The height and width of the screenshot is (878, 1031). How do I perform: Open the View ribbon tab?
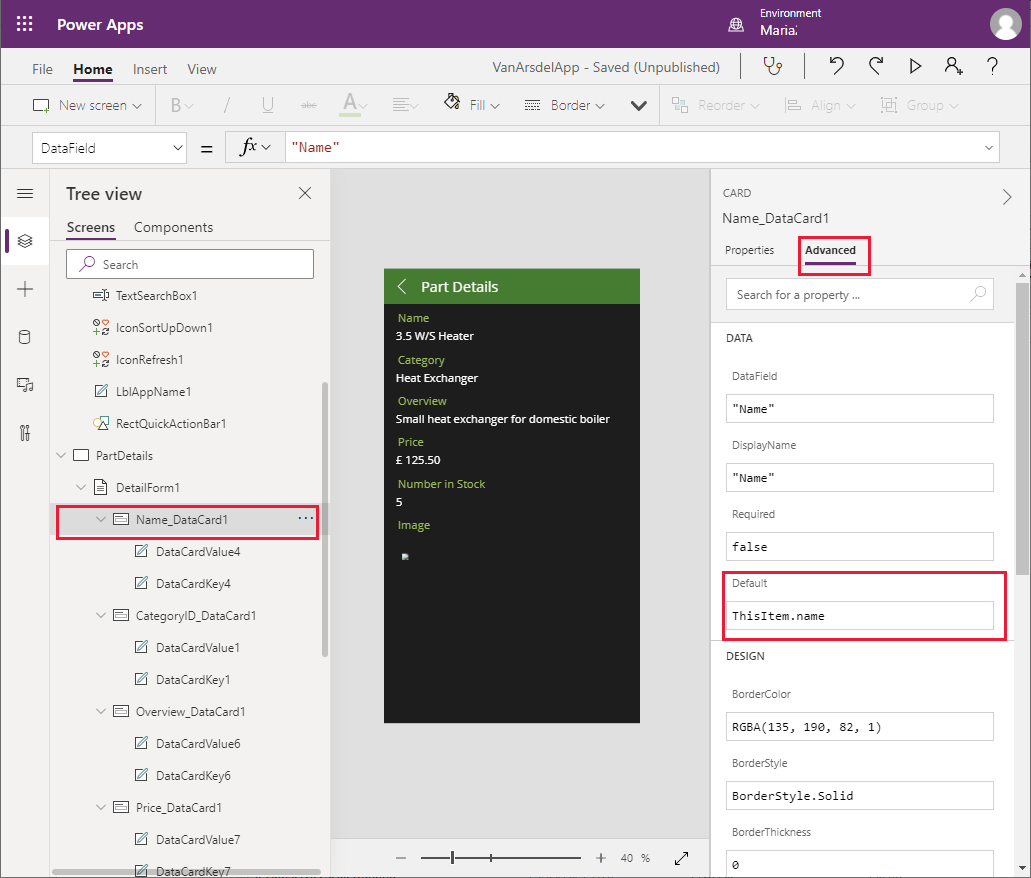pyautogui.click(x=202, y=69)
